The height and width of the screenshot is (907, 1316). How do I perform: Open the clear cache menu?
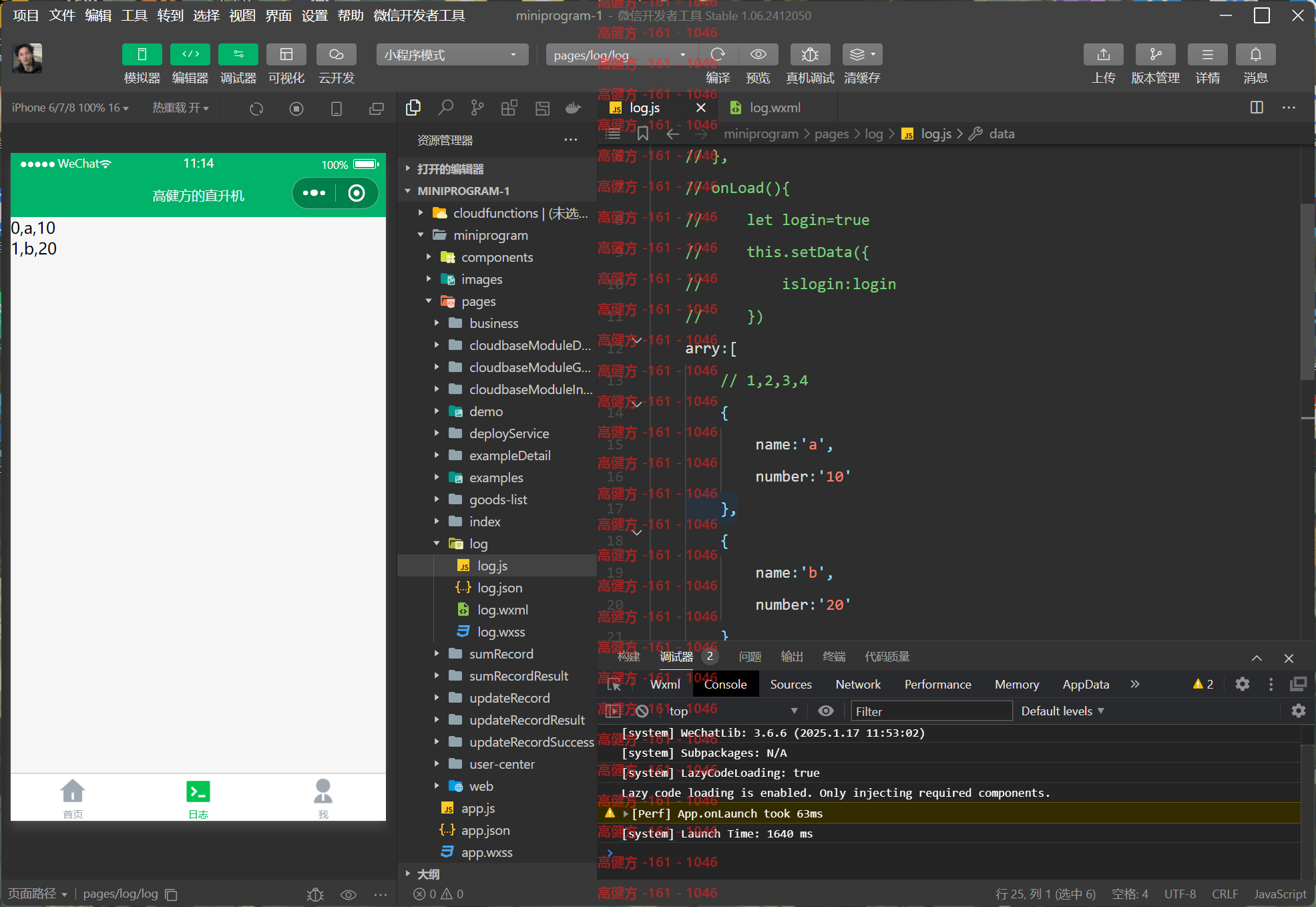[862, 55]
